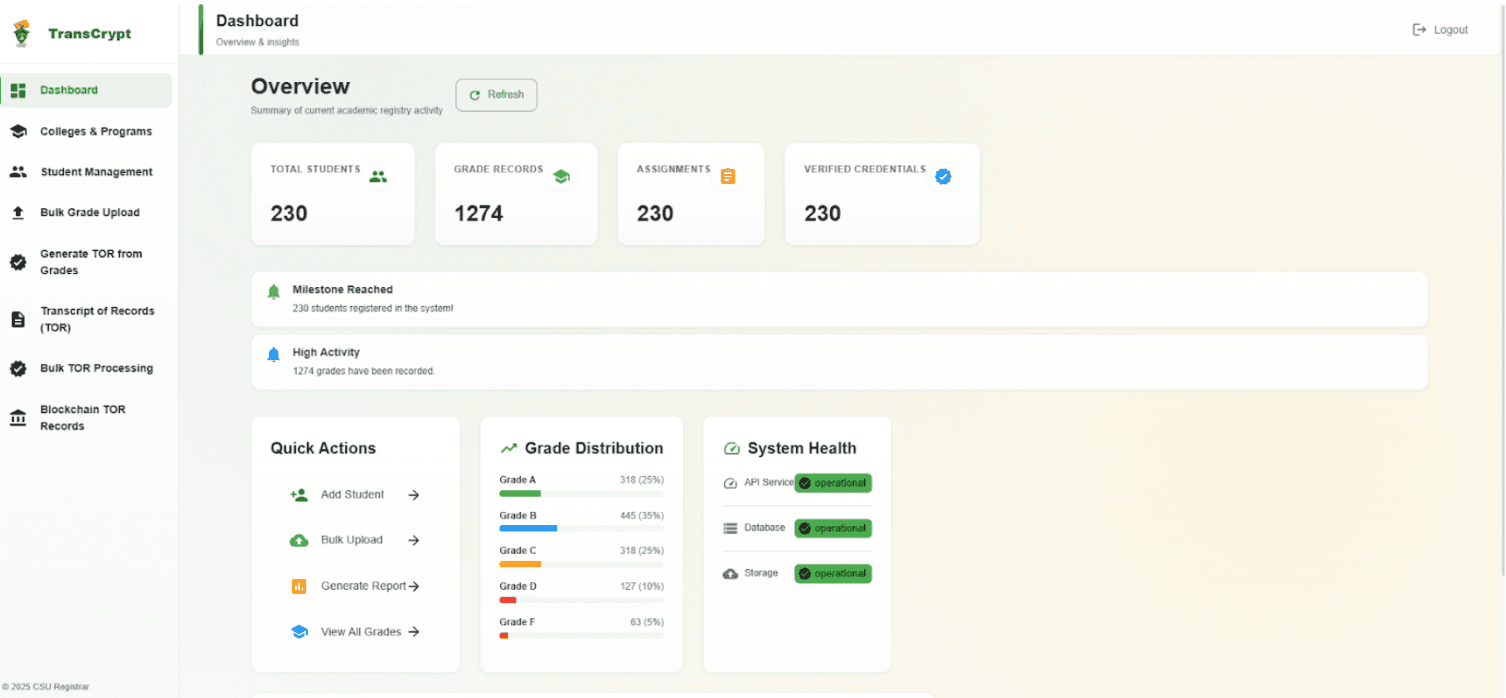Viewport: 1506px width, 698px height.
Task: Open Bulk TOR Processing in sidebar
Action: (96, 368)
